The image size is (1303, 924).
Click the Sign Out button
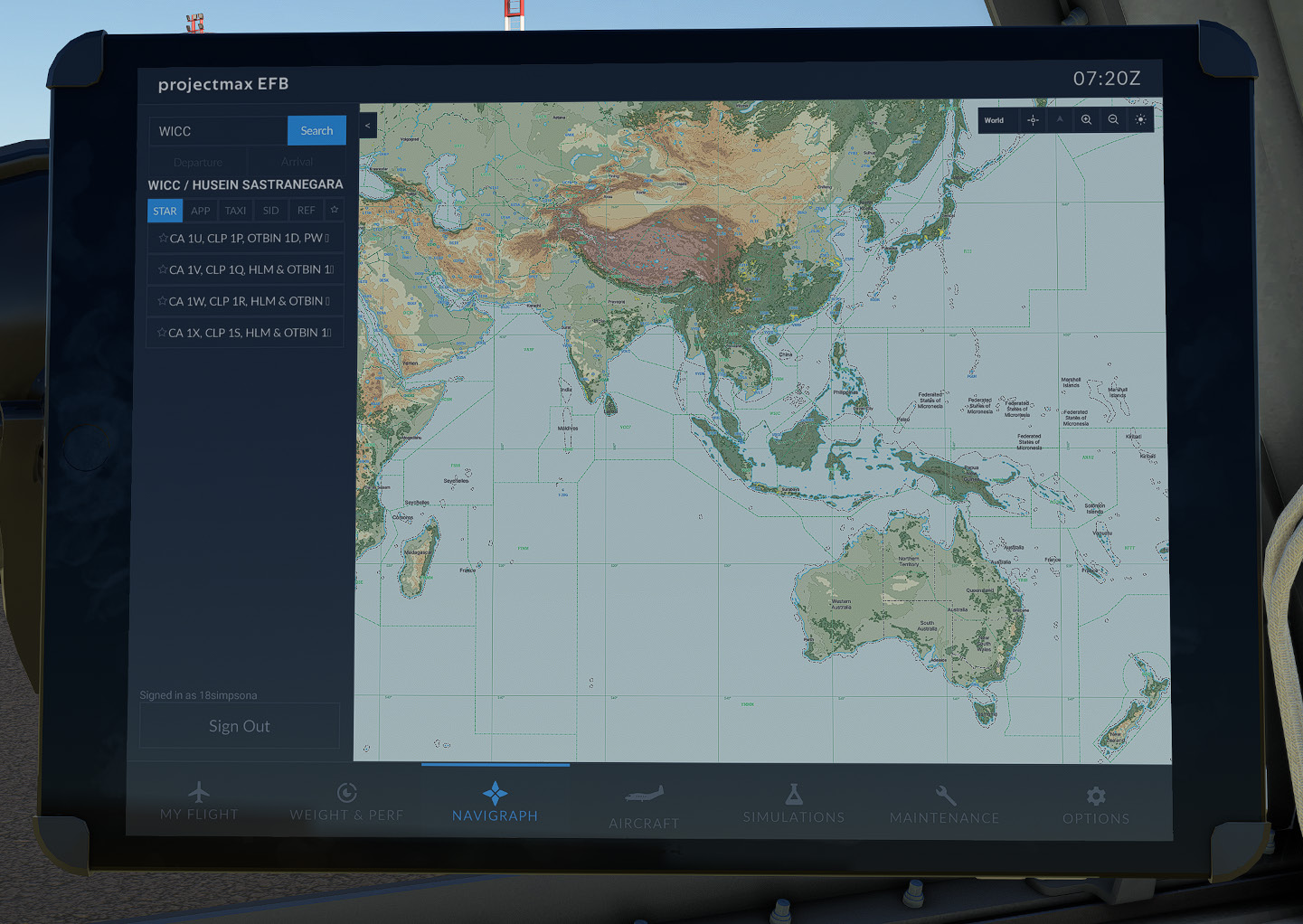point(240,726)
